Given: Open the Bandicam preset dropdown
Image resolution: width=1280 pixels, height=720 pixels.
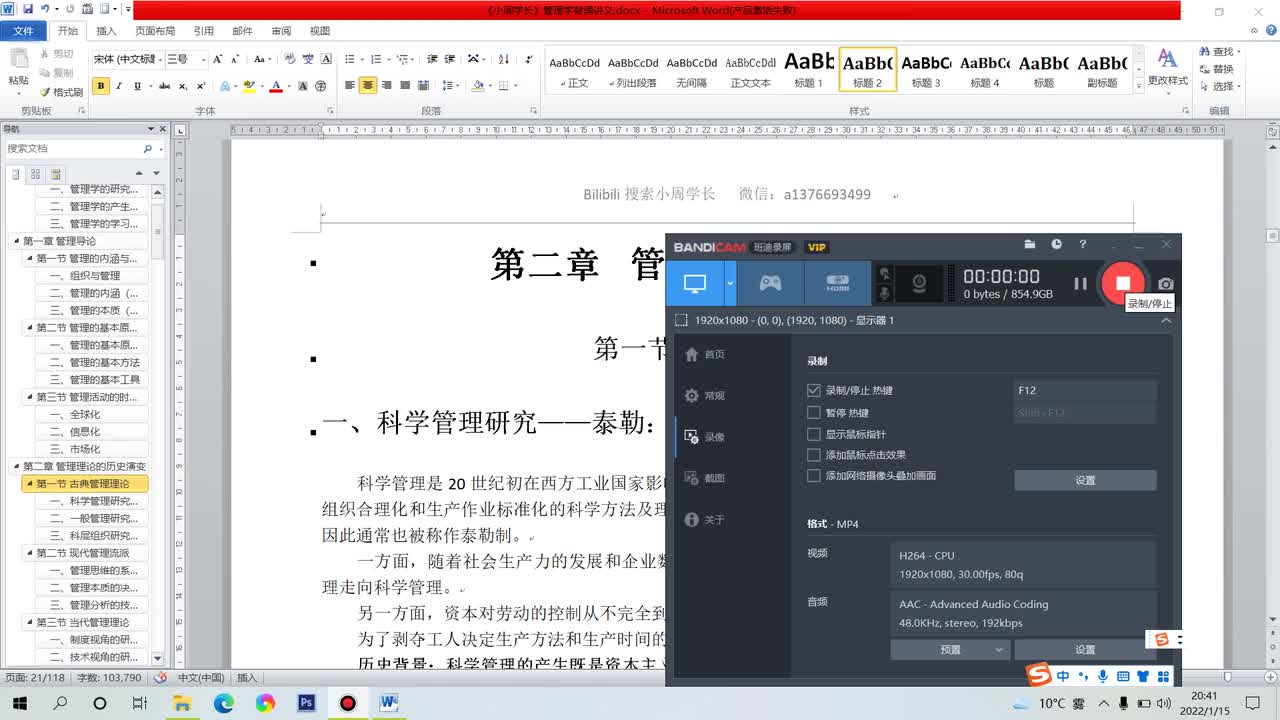Looking at the screenshot, I should [x=949, y=650].
